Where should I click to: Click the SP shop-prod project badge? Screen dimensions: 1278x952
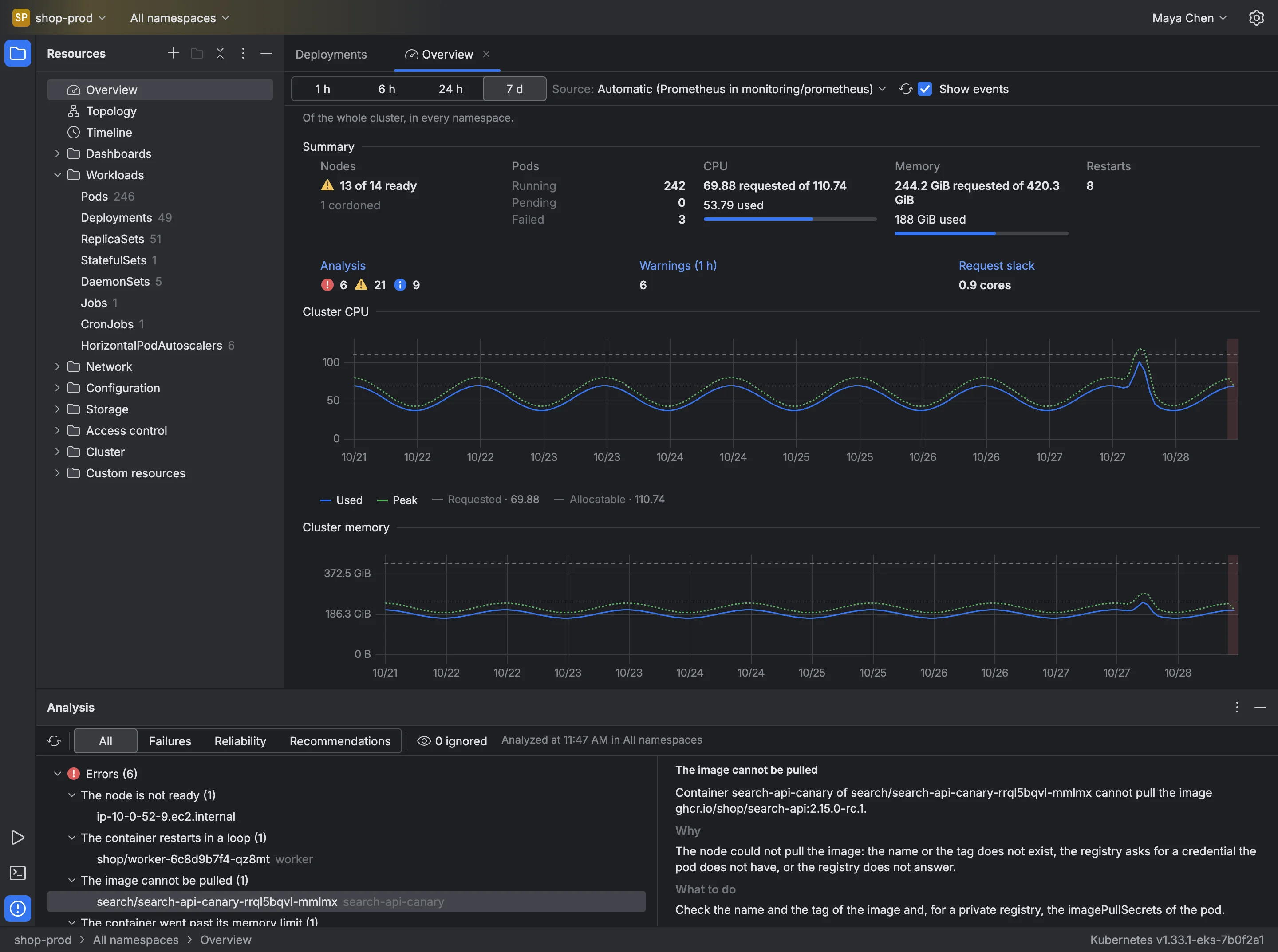pos(21,18)
